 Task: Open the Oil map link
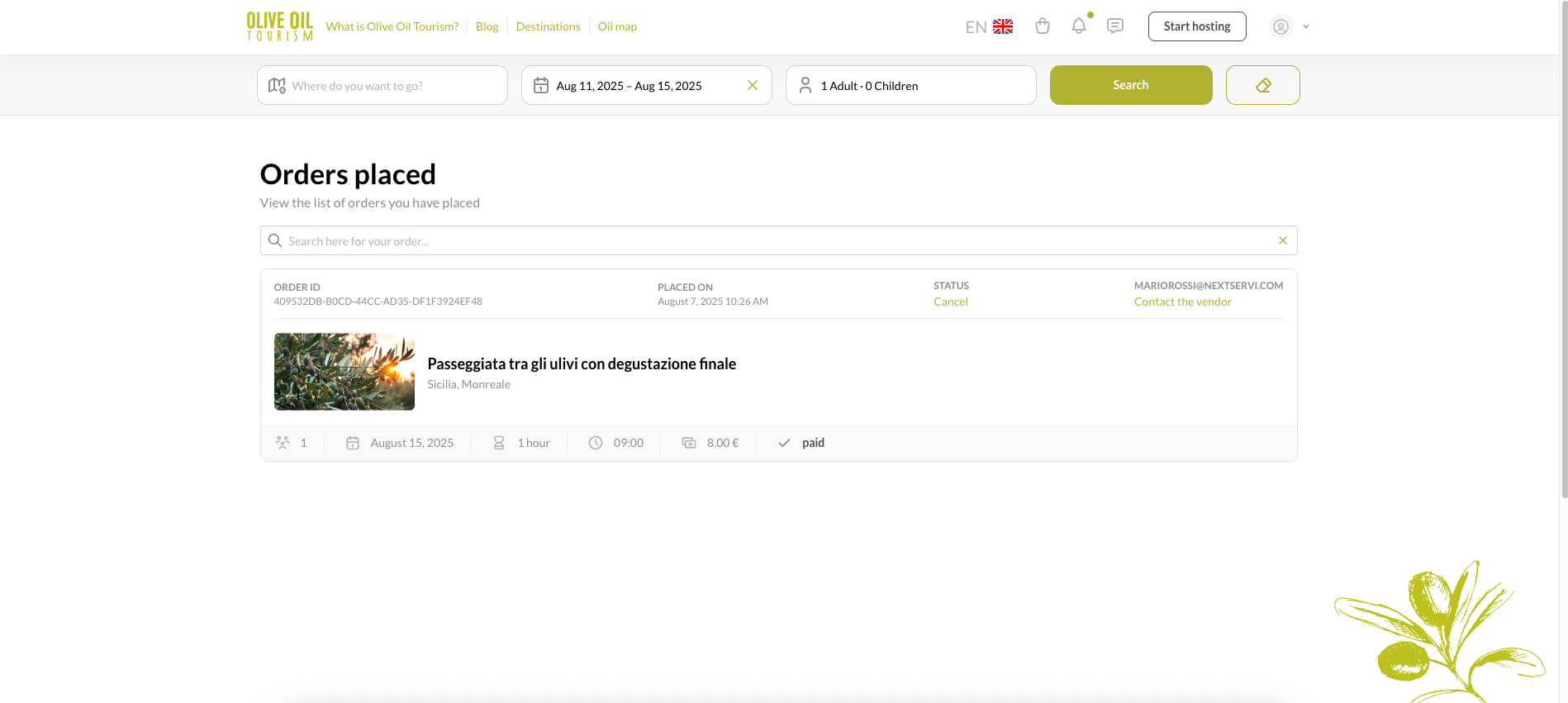point(617,26)
